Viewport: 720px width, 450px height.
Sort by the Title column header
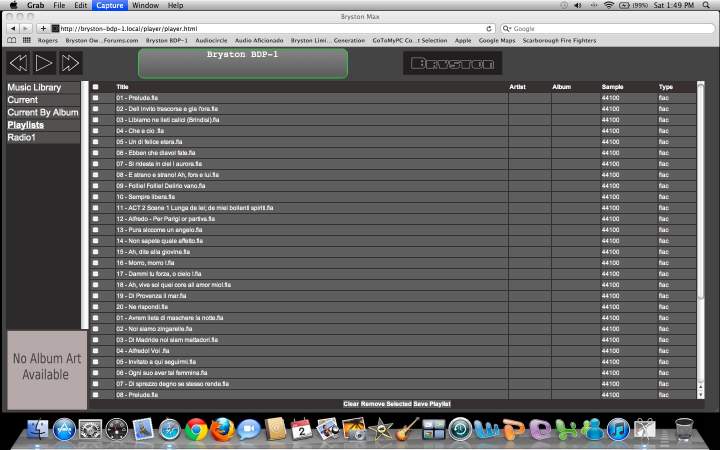coord(122,87)
